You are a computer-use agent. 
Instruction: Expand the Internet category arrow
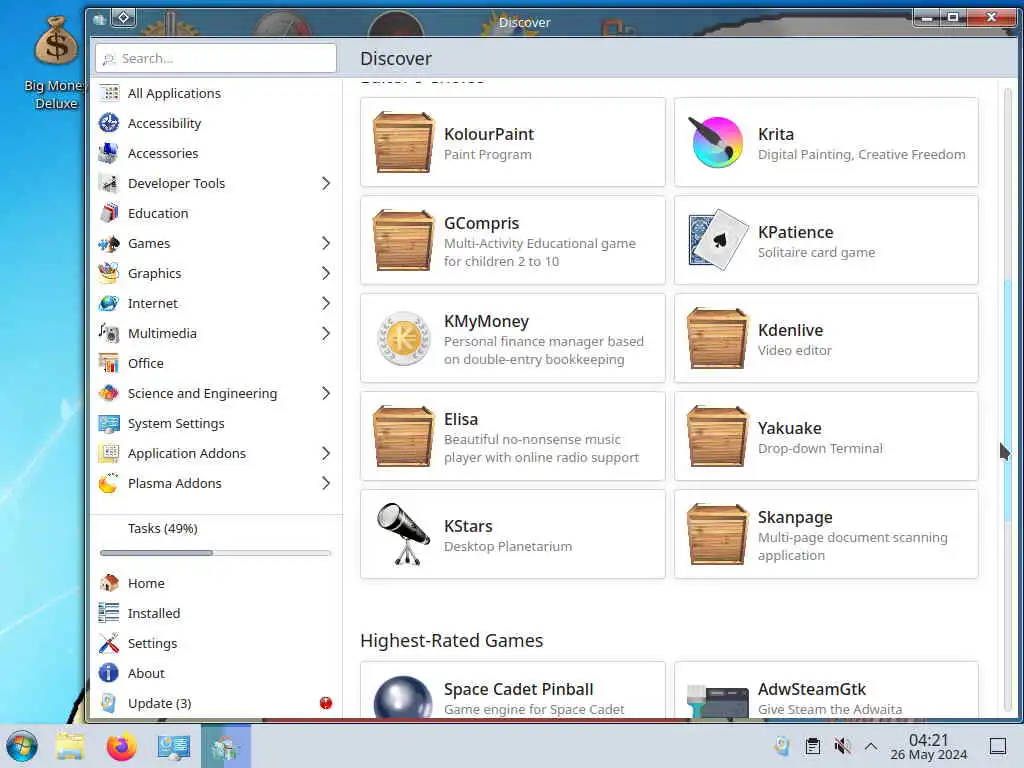tap(326, 304)
